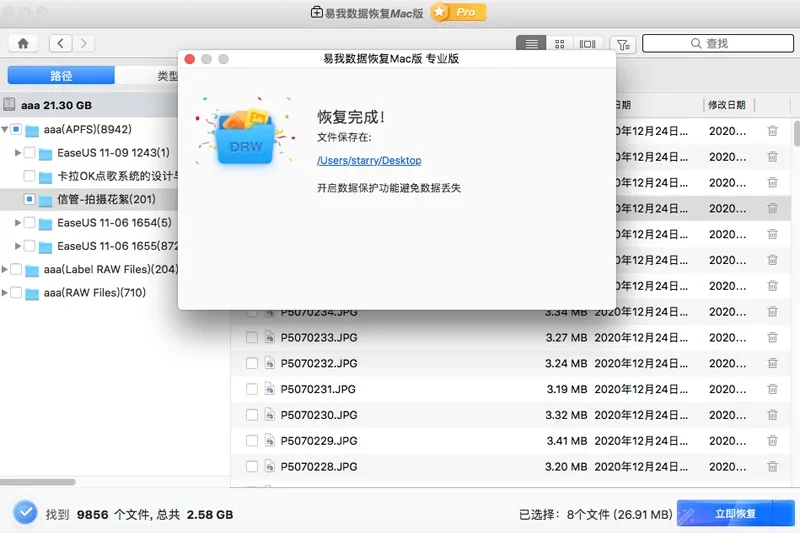The height and width of the screenshot is (533, 800).
Task: Check the 卡拉OK点歌系统 folder checkbox
Action: 30,176
